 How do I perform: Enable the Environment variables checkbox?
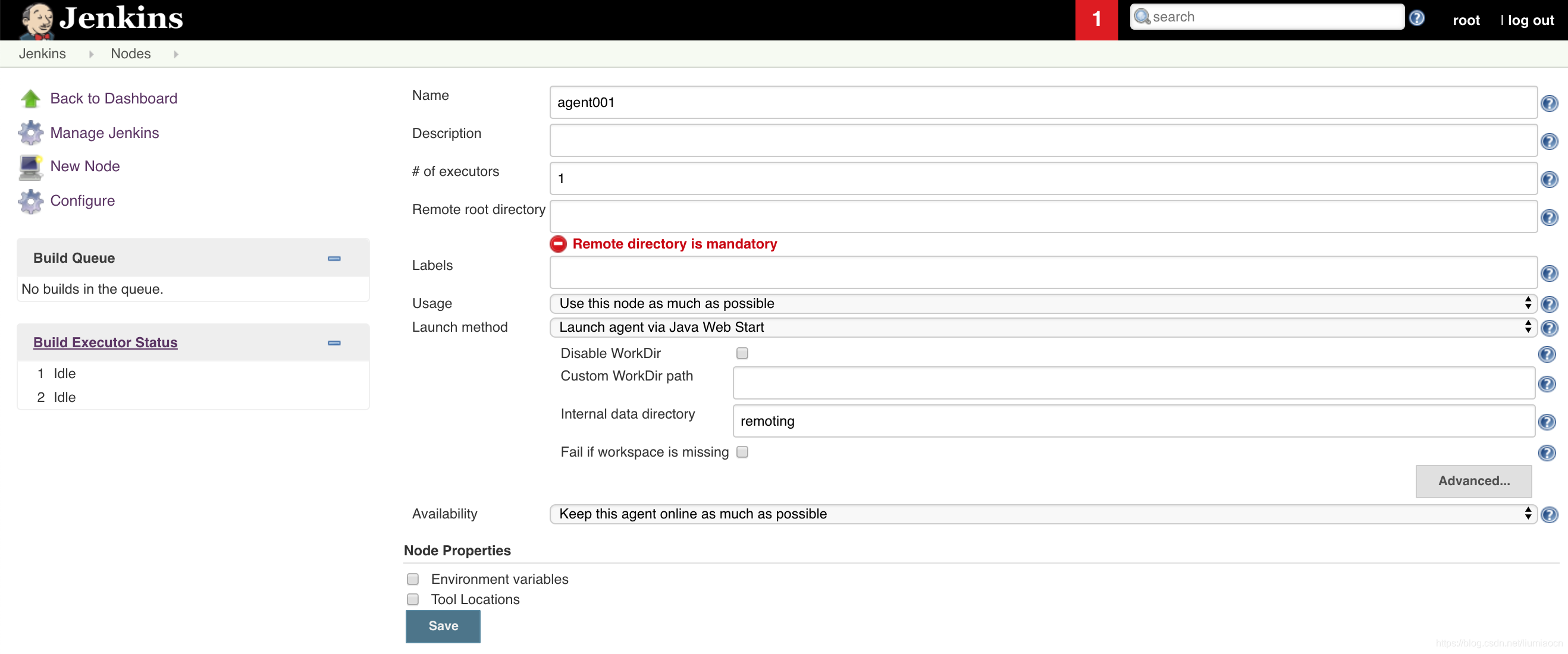(x=413, y=578)
